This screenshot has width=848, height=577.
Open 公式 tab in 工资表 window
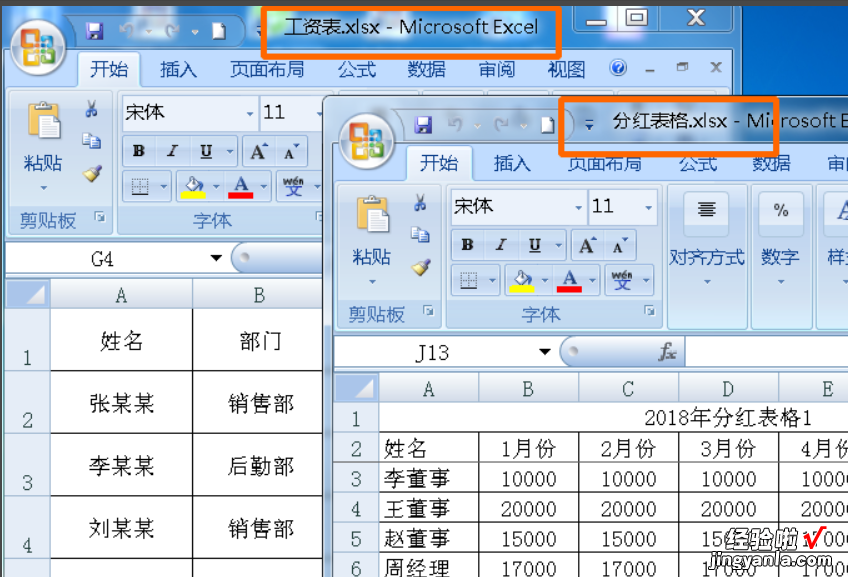click(357, 70)
